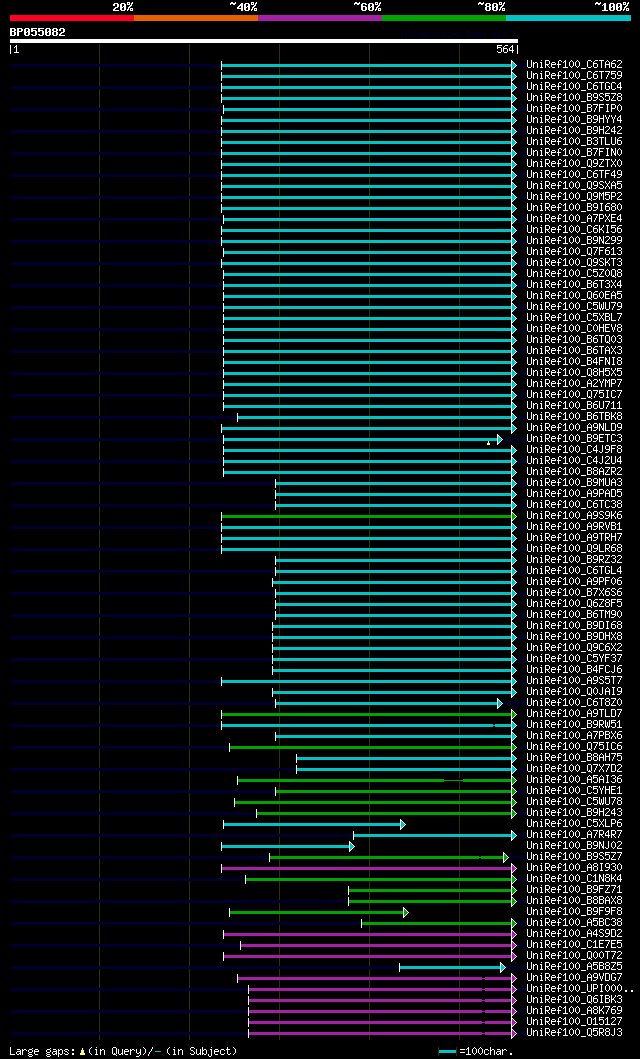The height and width of the screenshot is (1059, 640).
Task: Open hit UniRef100_A7R4R7
Action: pyautogui.click(x=575, y=835)
